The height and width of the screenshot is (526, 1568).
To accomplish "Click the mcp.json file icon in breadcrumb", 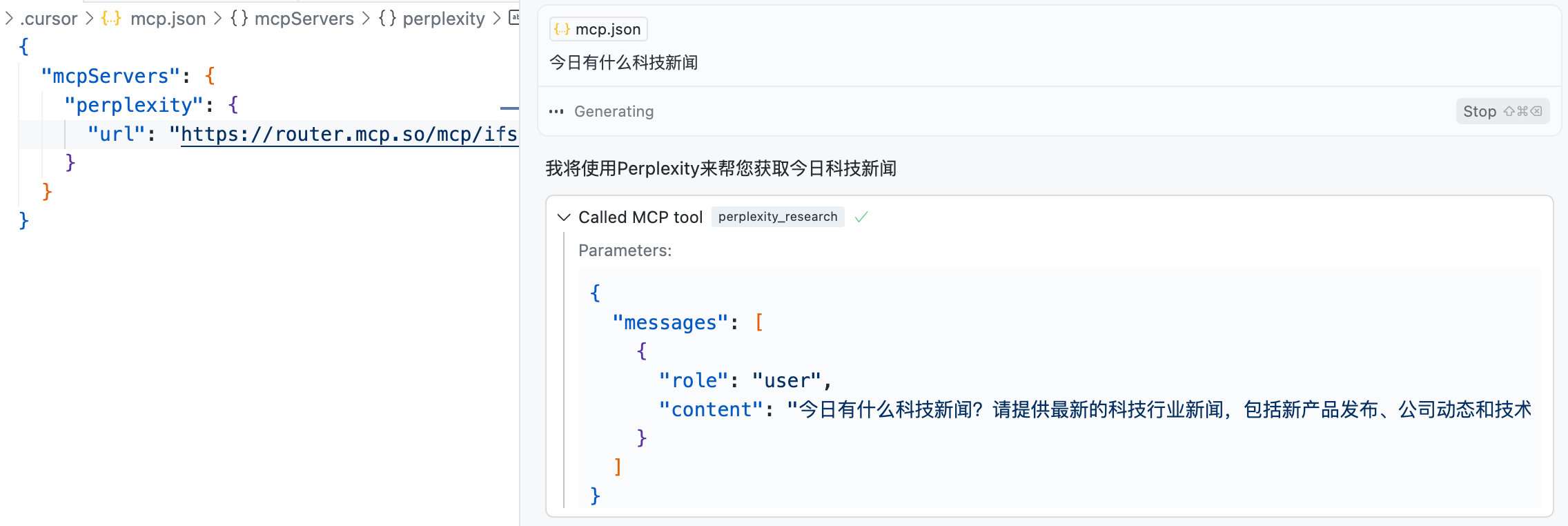I will [110, 19].
